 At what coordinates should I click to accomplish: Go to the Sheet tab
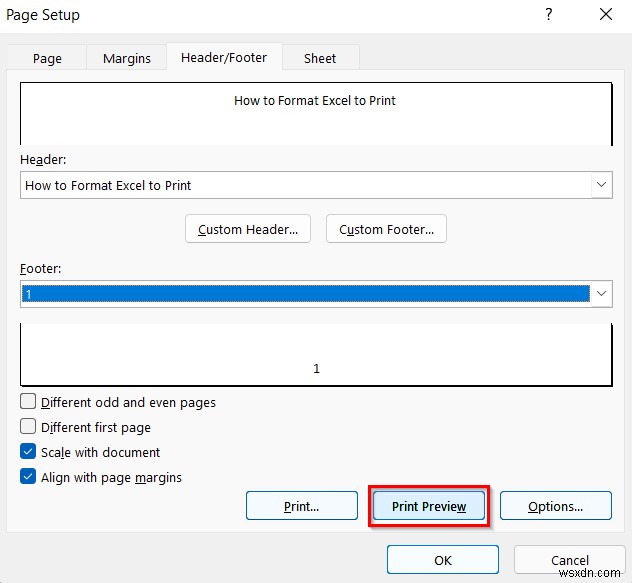[x=320, y=58]
